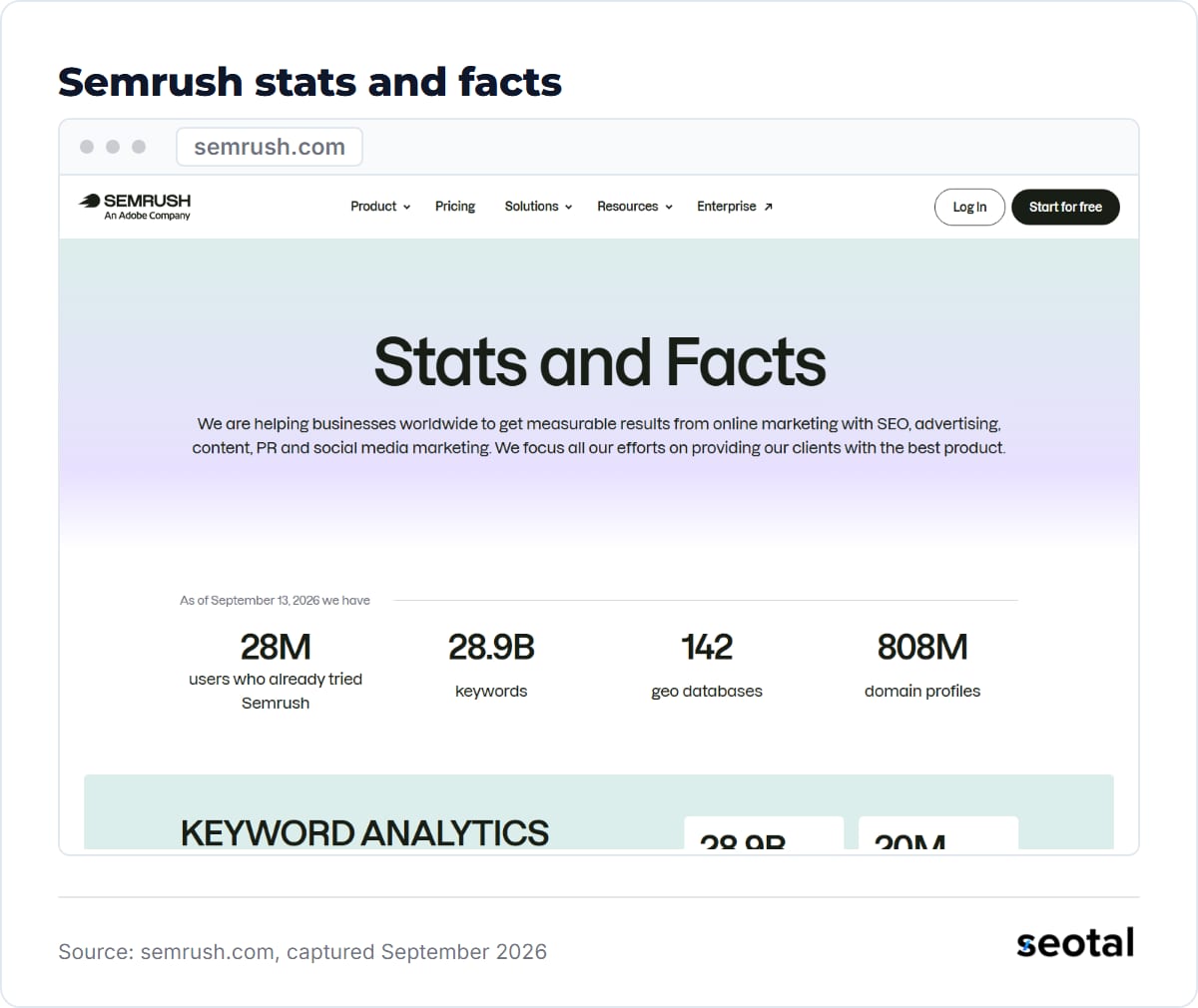Expand the Product dropdown chevron

coord(406,208)
